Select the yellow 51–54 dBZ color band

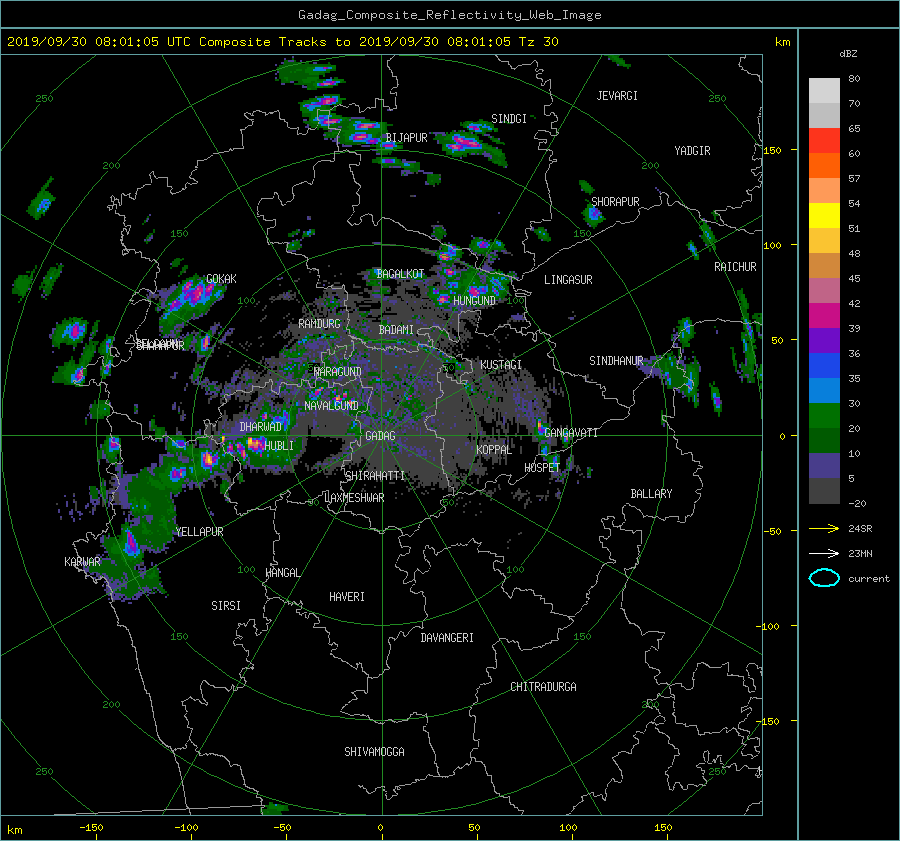[x=824, y=216]
